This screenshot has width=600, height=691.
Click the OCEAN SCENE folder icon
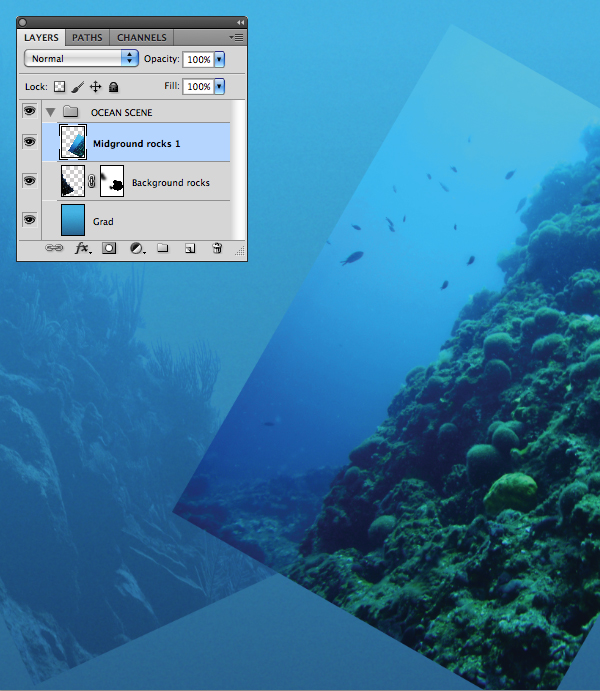pyautogui.click(x=70, y=111)
